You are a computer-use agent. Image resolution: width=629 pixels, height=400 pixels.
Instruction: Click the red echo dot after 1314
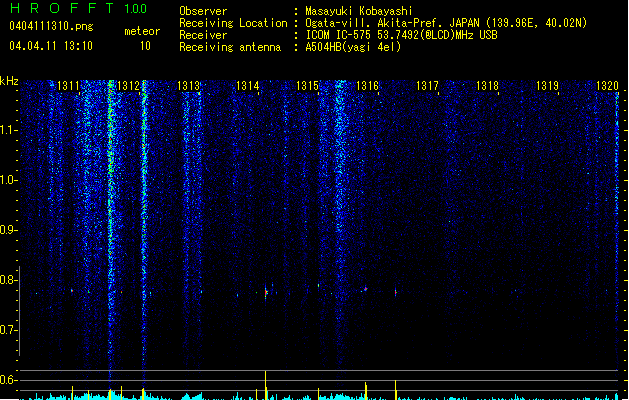click(266, 293)
